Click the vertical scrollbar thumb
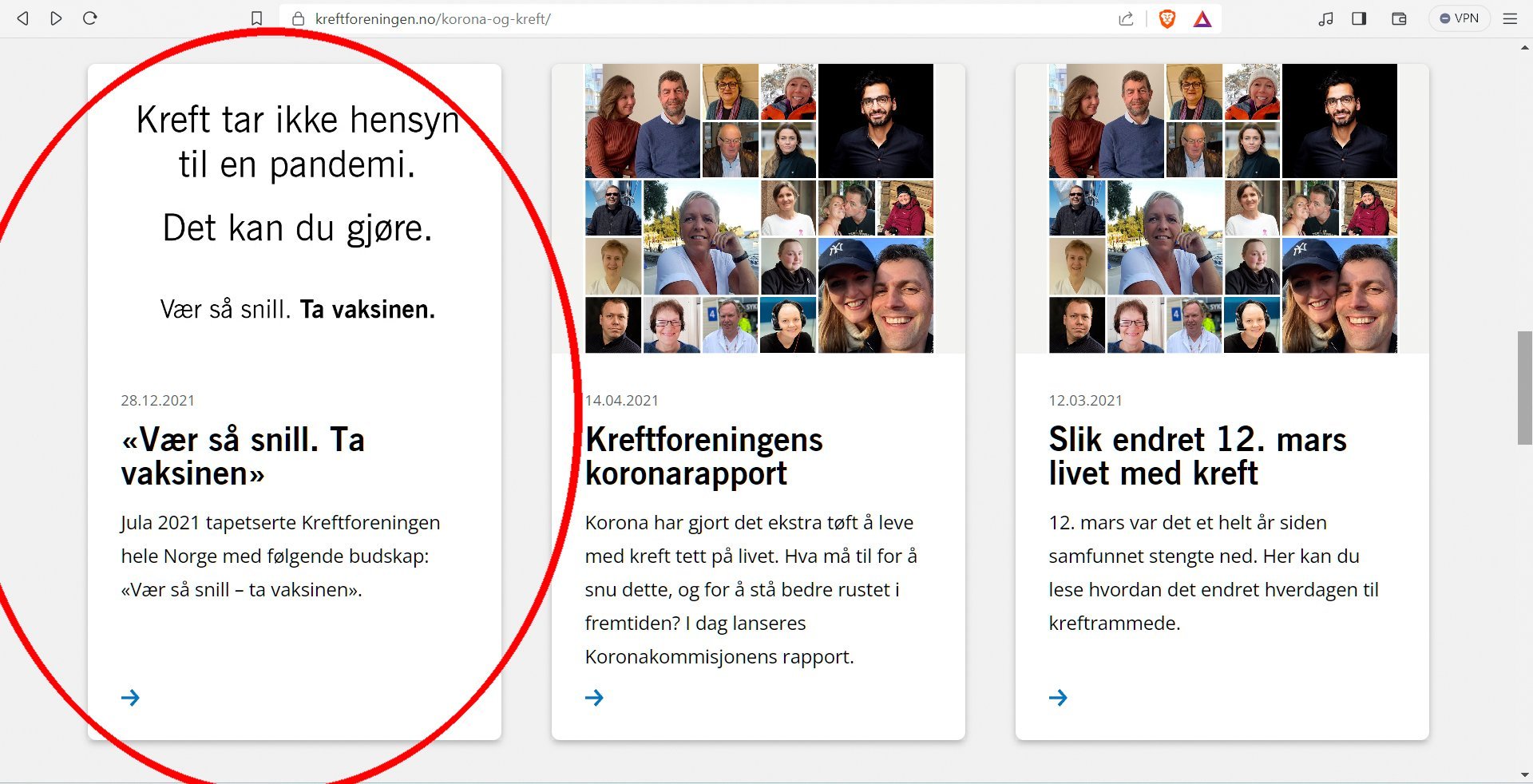 [x=1524, y=388]
